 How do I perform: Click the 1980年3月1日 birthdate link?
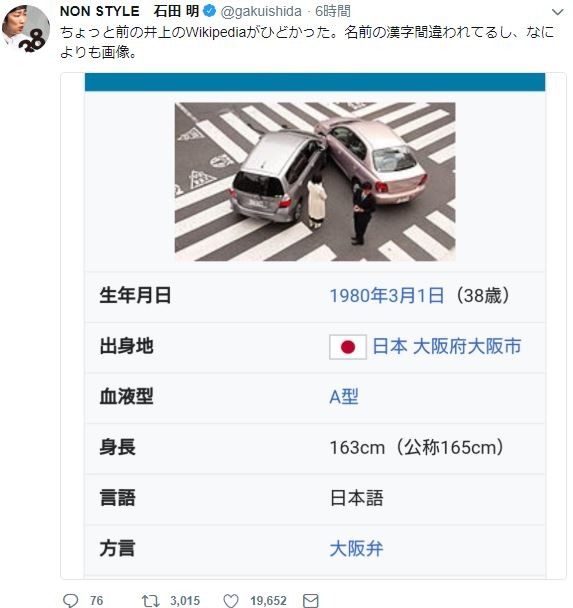(387, 296)
